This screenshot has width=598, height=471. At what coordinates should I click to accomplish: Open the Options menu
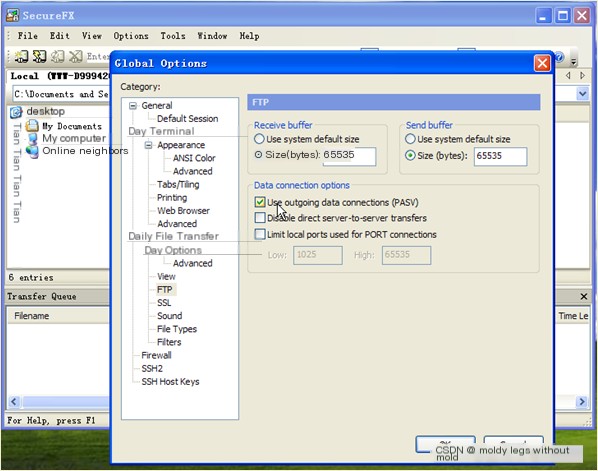pyautogui.click(x=131, y=36)
